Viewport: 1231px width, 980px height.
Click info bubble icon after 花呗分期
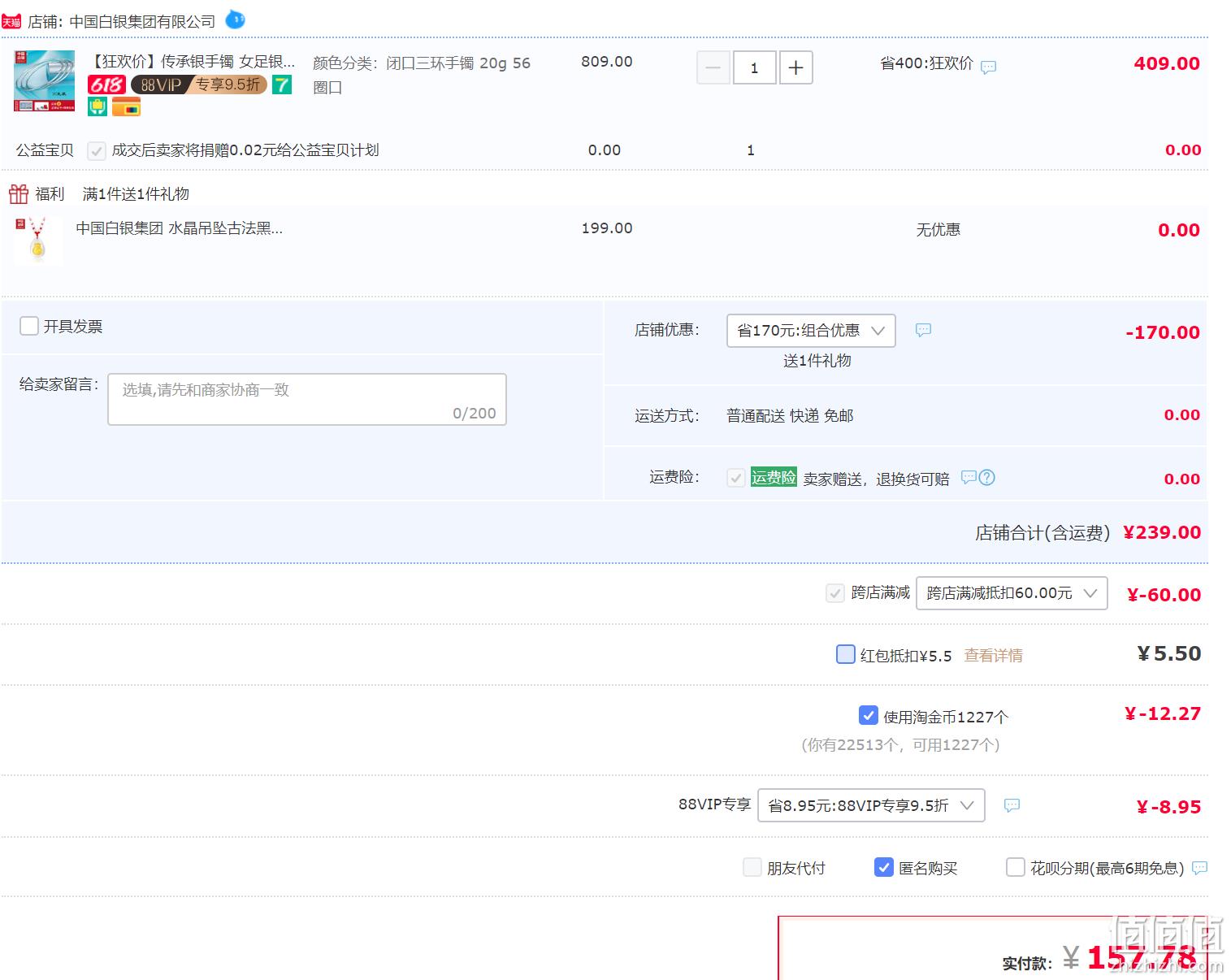pyautogui.click(x=1199, y=868)
